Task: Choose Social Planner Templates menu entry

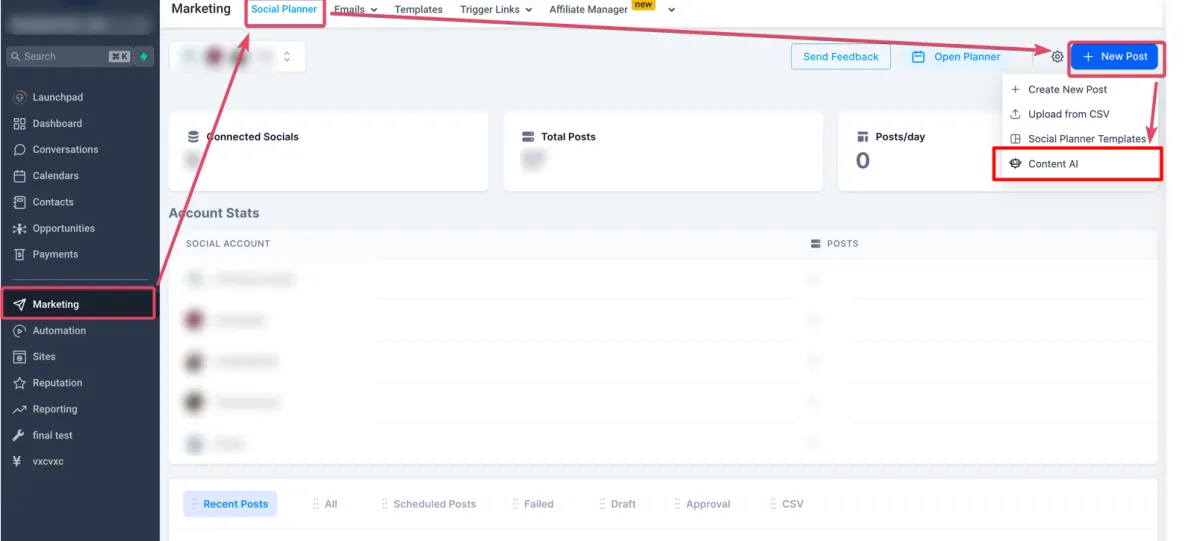Action: pos(1082,139)
